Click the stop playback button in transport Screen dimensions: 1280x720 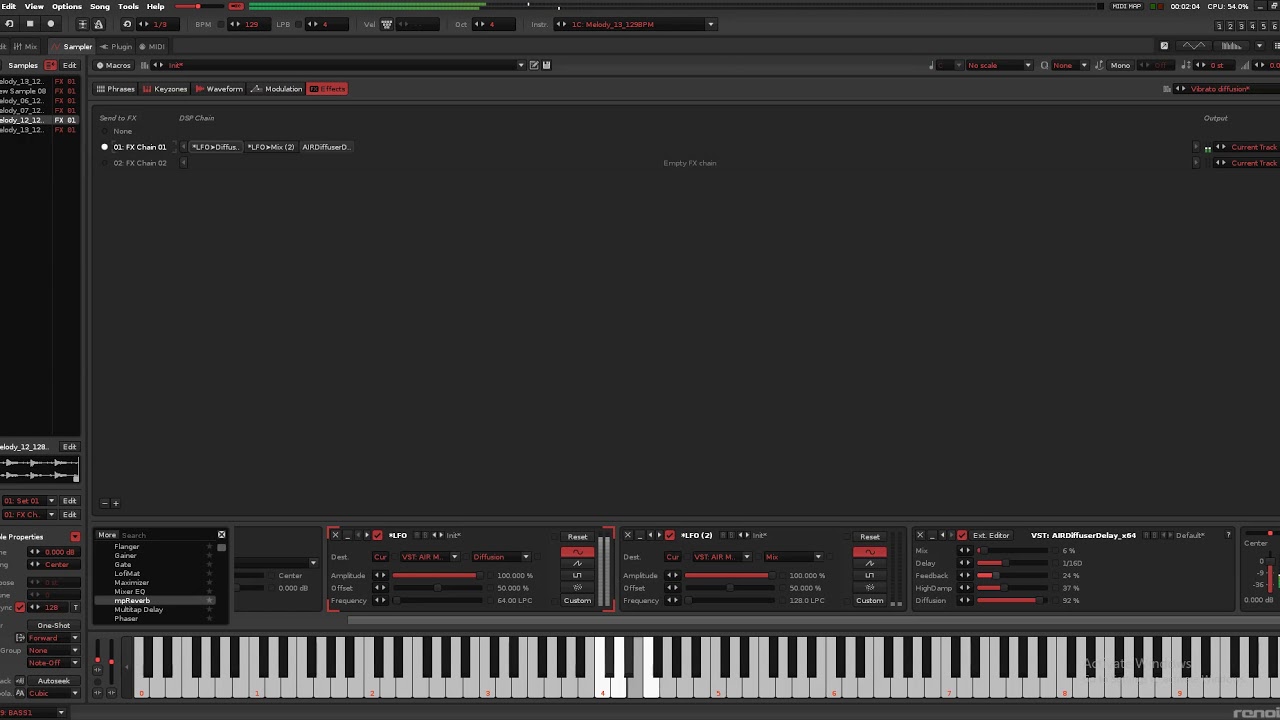[30, 24]
